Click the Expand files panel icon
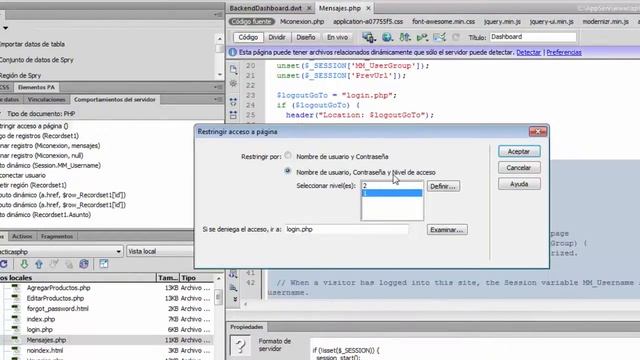 pos(104,264)
